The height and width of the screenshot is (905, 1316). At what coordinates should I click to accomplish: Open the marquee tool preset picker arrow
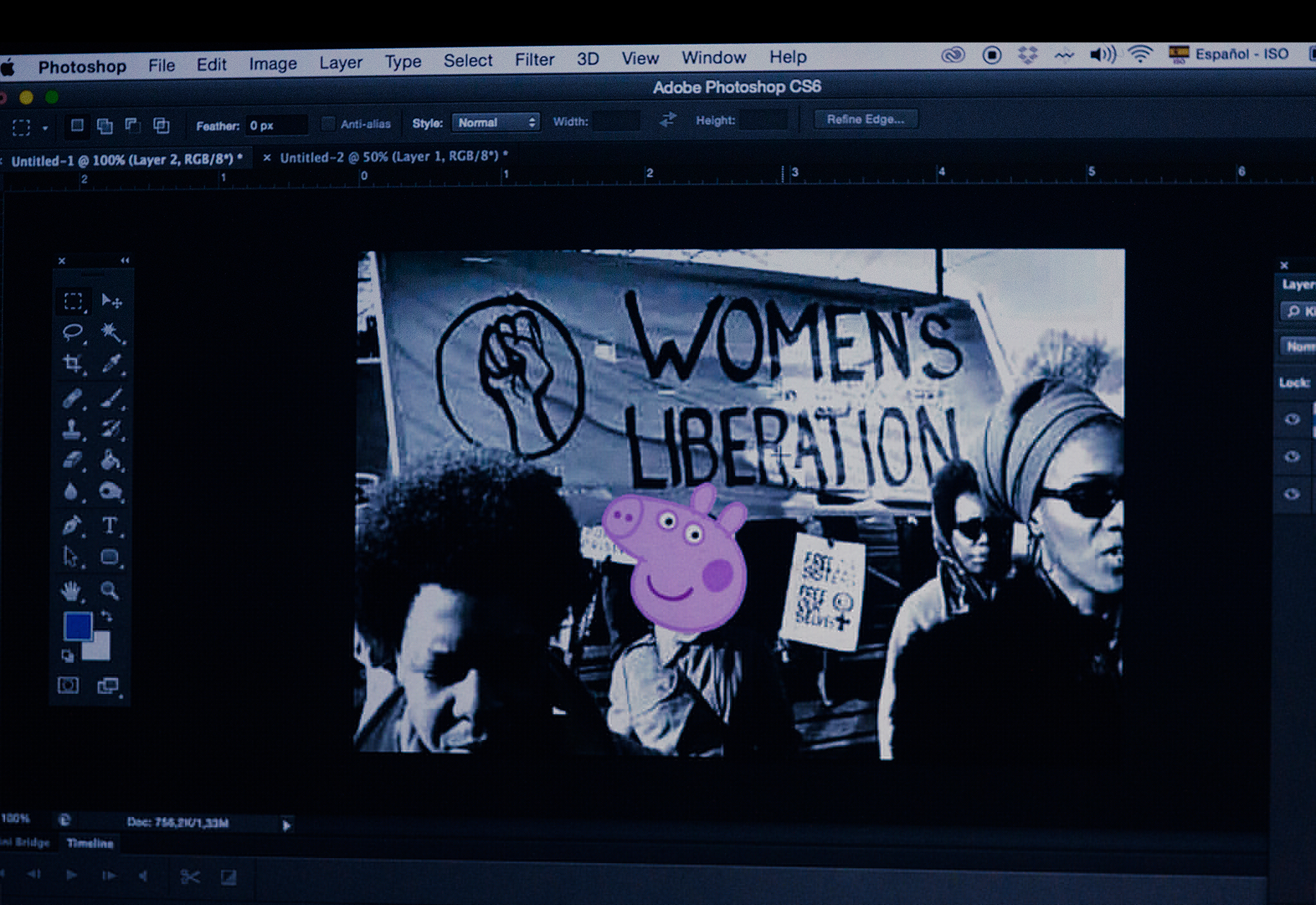(45, 128)
